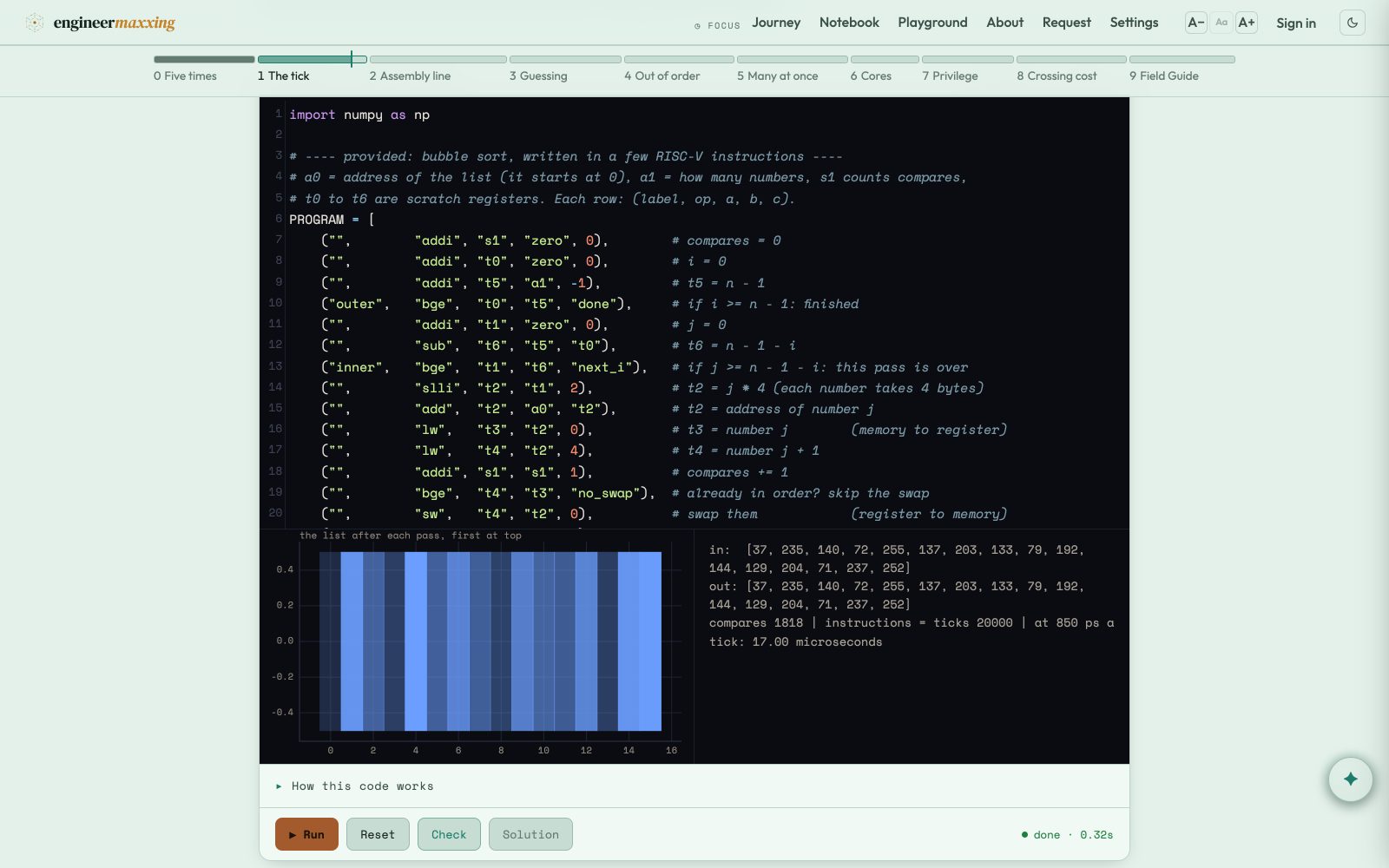Reset font size with middle Aa button
This screenshot has width=1389, height=868.
coord(1221,23)
